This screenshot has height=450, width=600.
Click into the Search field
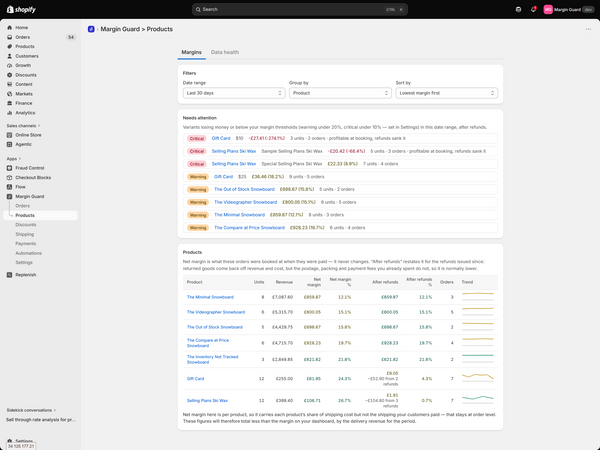point(300,10)
